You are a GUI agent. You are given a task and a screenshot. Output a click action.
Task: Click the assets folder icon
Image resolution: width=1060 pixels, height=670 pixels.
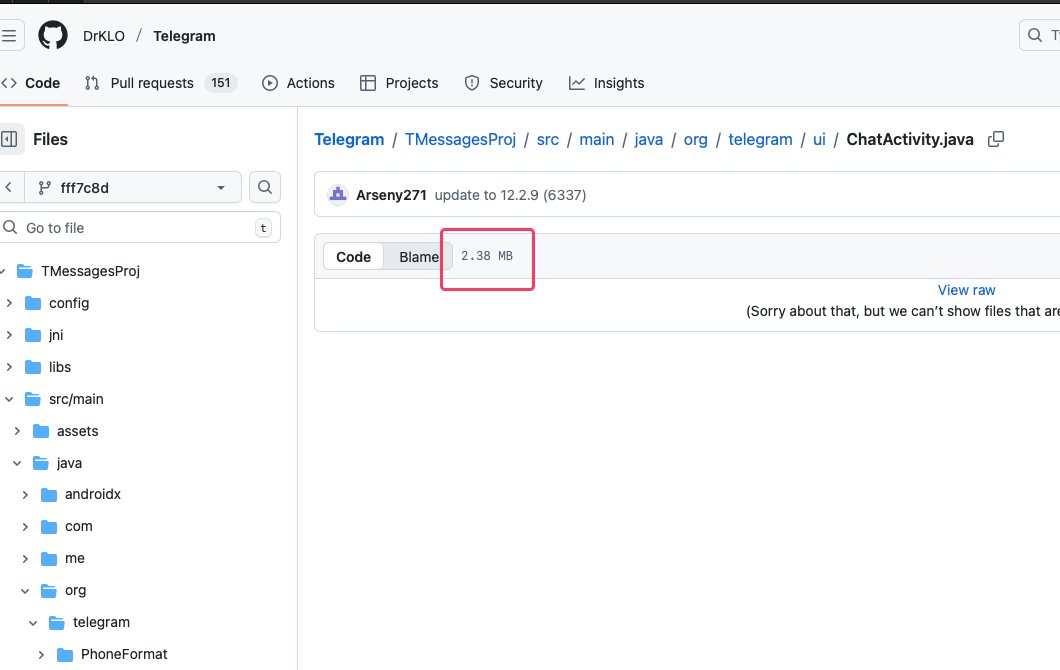[41, 431]
